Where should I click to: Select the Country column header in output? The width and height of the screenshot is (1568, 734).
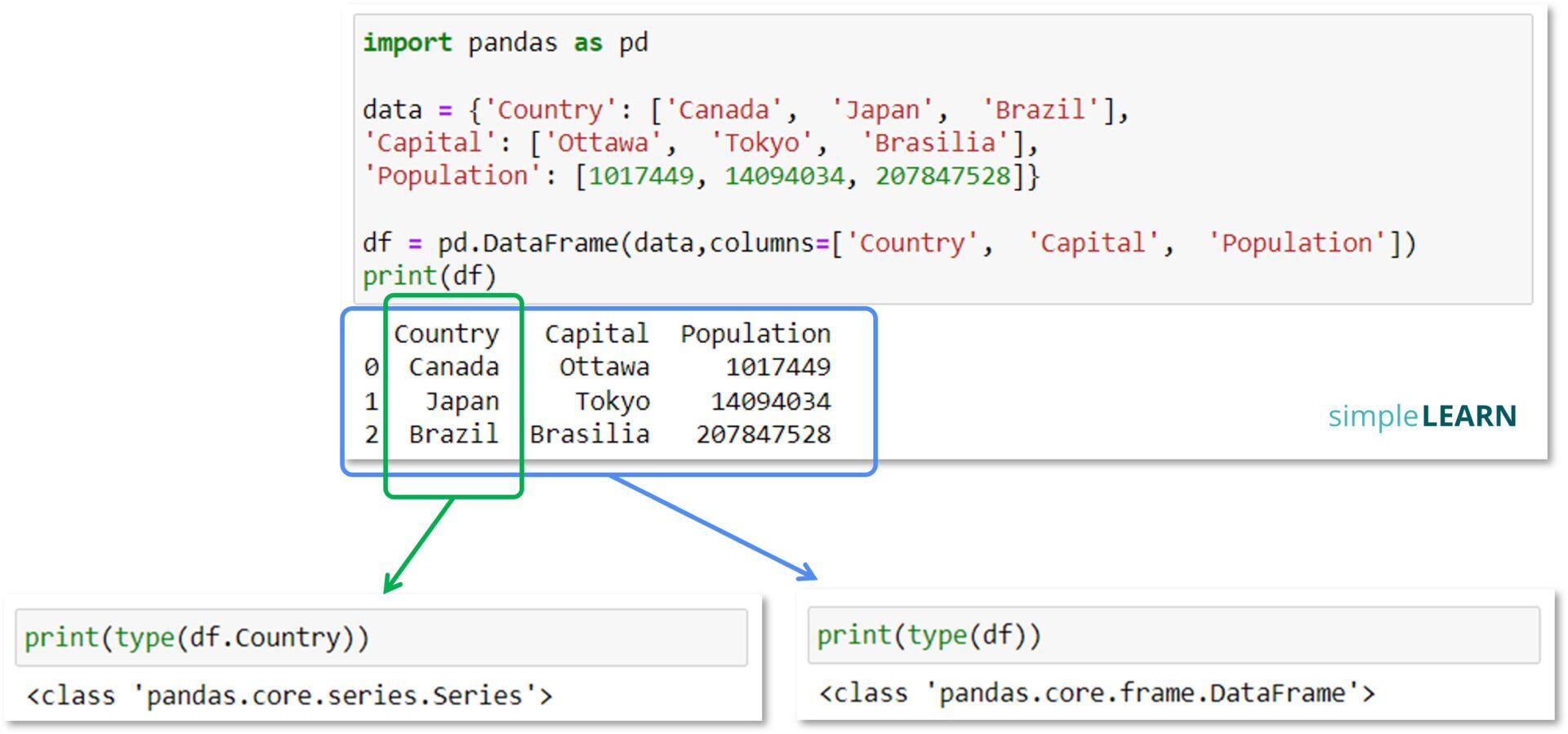[447, 334]
